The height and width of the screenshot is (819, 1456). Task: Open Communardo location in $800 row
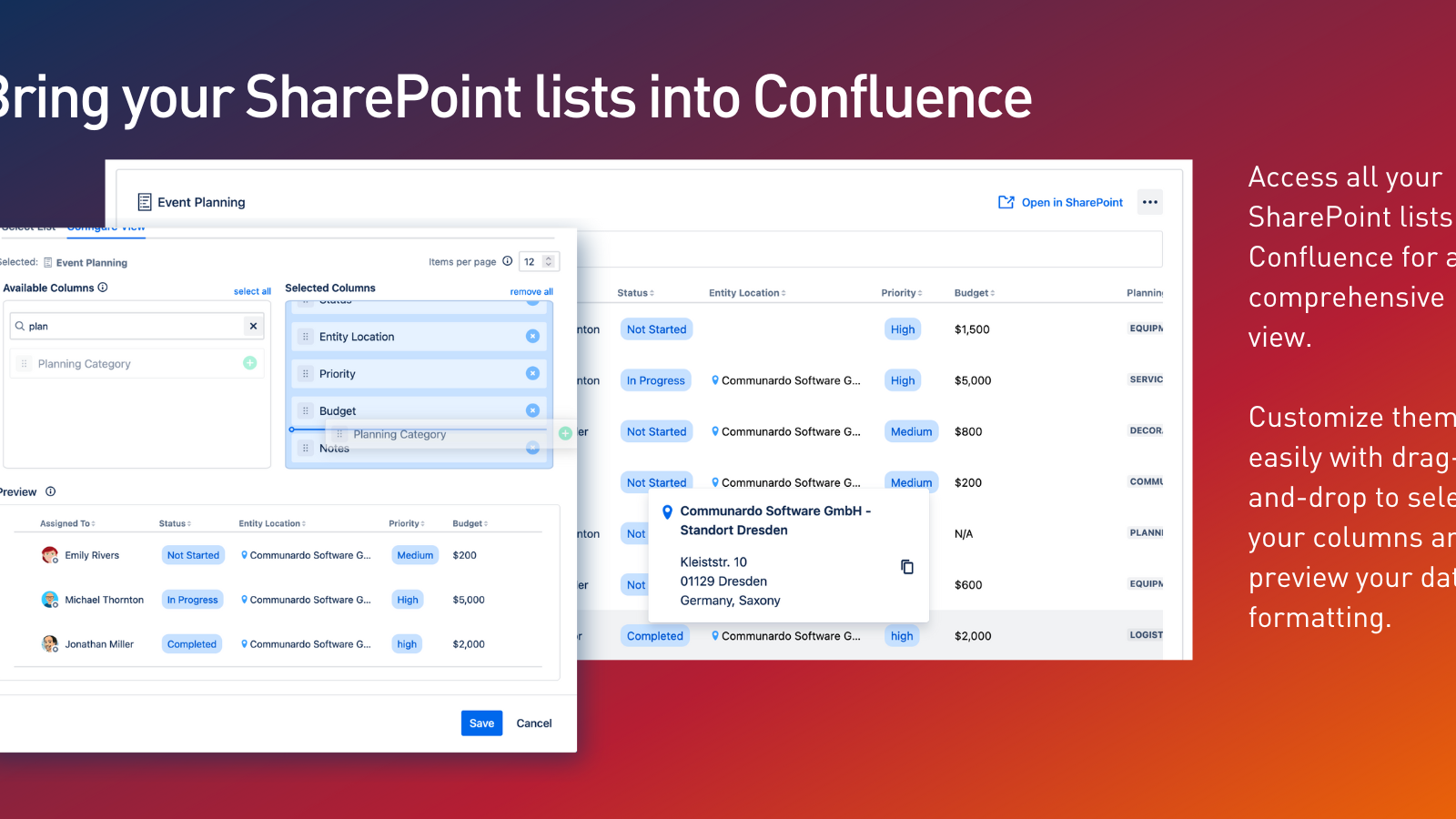(x=786, y=431)
